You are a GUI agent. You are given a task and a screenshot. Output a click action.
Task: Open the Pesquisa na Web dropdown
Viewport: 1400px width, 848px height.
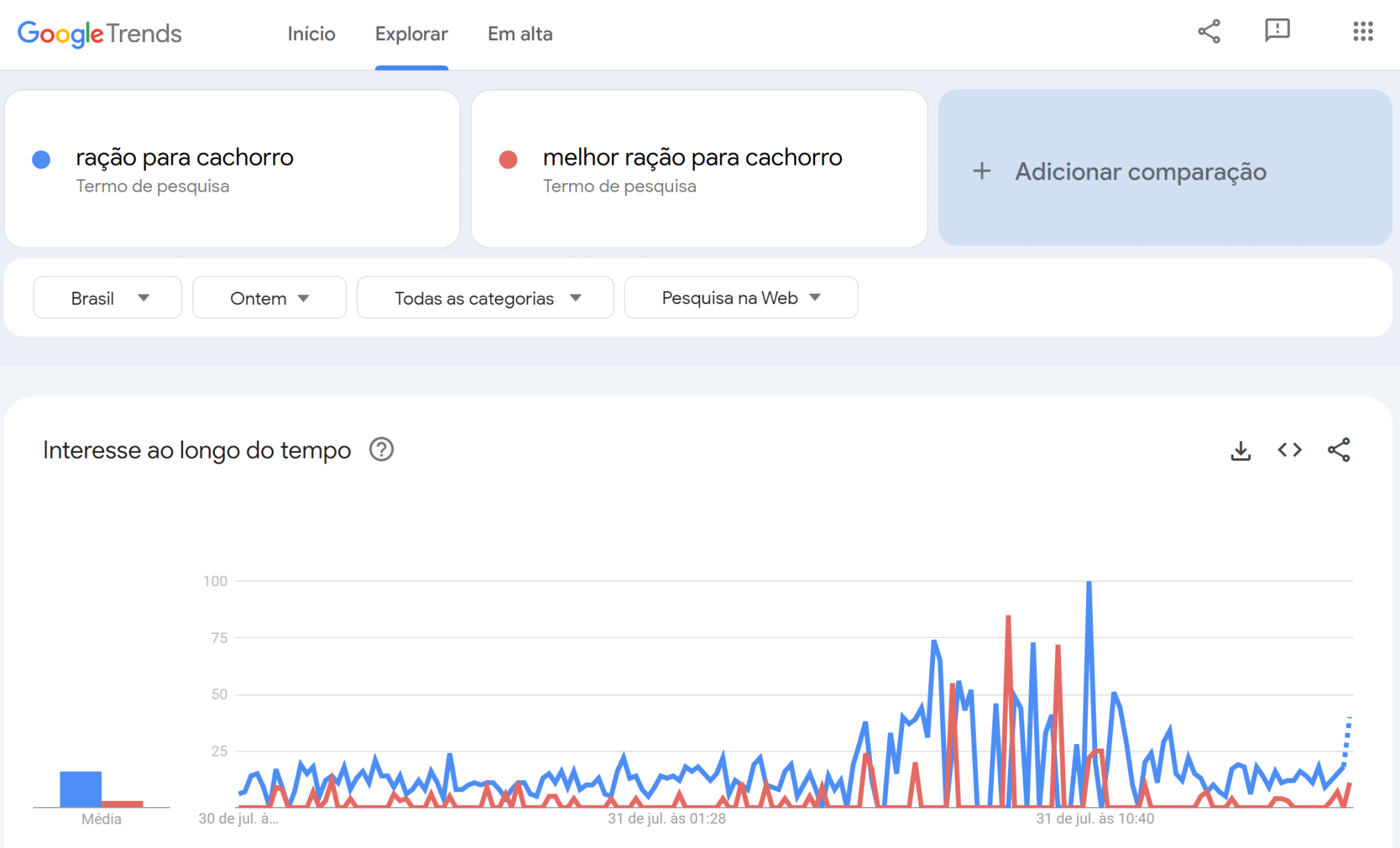[740, 297]
